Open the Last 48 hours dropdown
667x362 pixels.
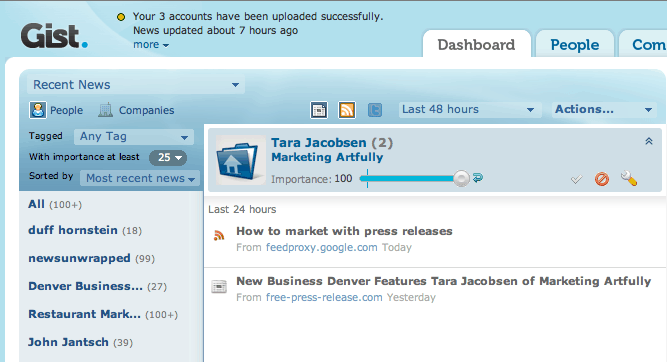470,109
